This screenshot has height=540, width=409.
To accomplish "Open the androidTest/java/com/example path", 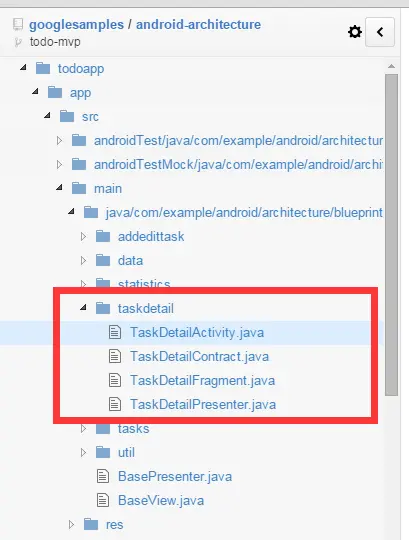I will click(239, 141).
